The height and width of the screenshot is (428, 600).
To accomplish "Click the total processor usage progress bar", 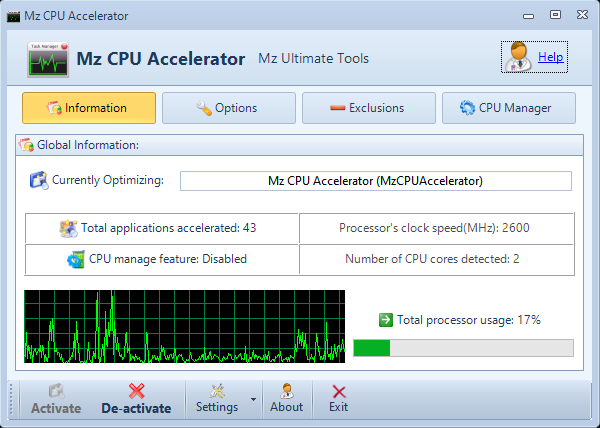I will (463, 348).
